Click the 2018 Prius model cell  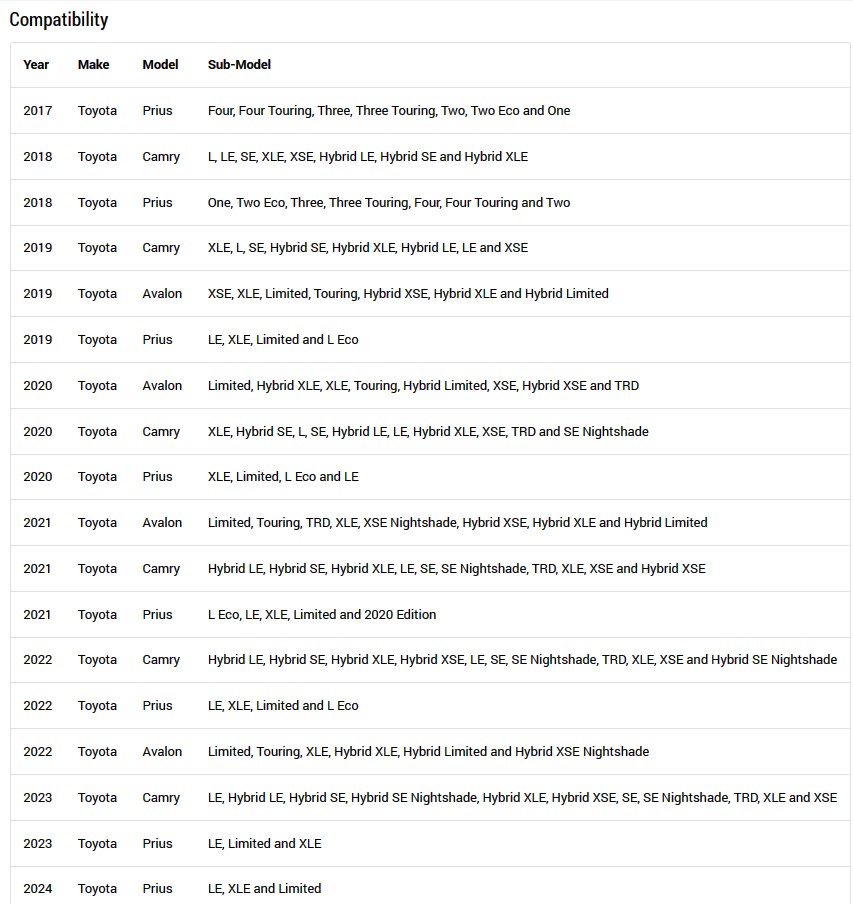157,202
